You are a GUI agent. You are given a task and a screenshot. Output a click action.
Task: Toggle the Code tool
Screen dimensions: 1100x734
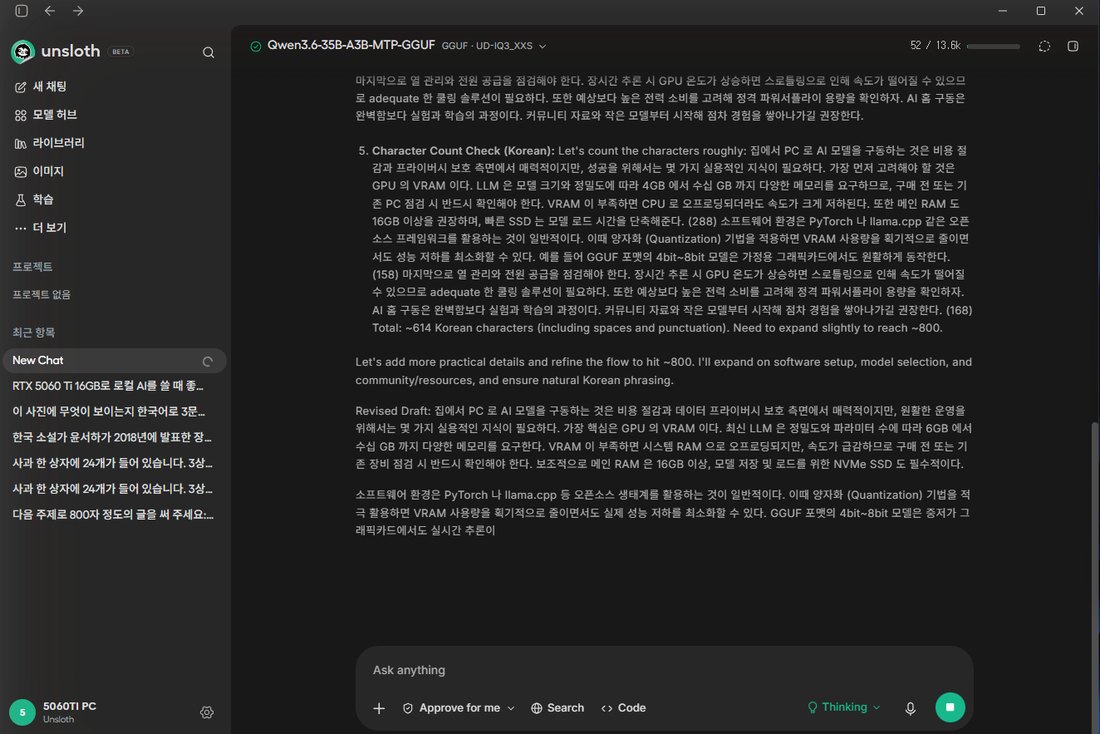[623, 708]
